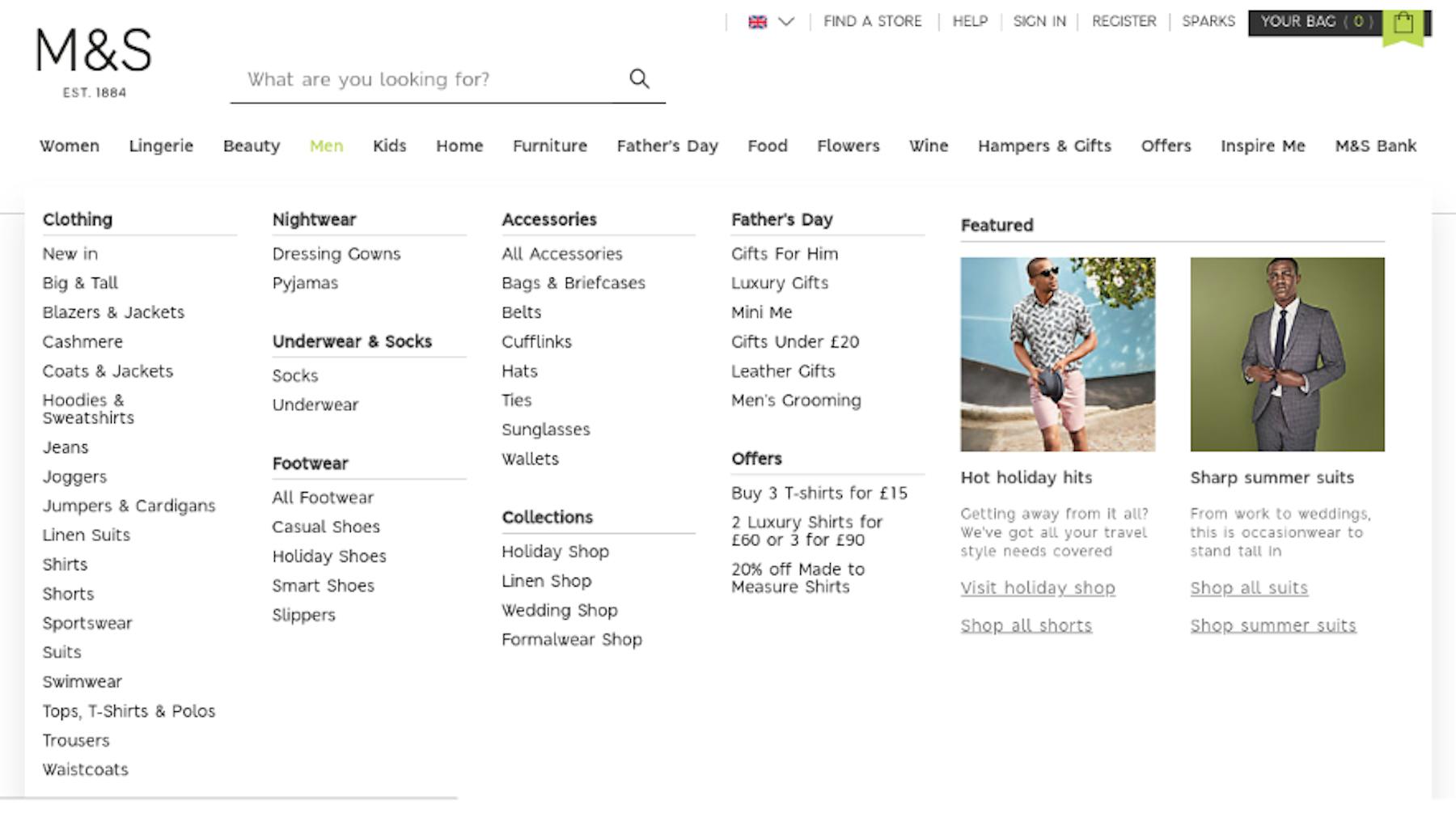Open the shopping bag icon

pos(1403,23)
